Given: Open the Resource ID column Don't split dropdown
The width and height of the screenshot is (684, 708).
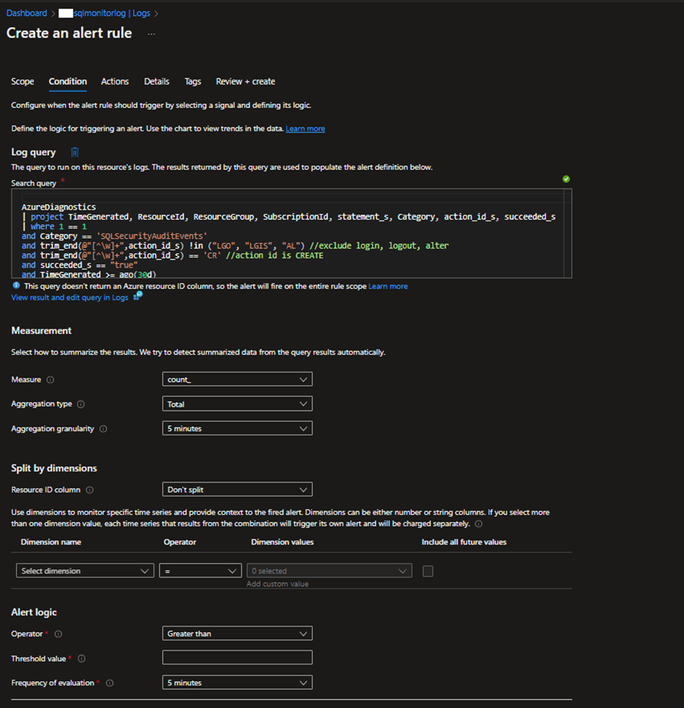Looking at the screenshot, I should coord(237,489).
